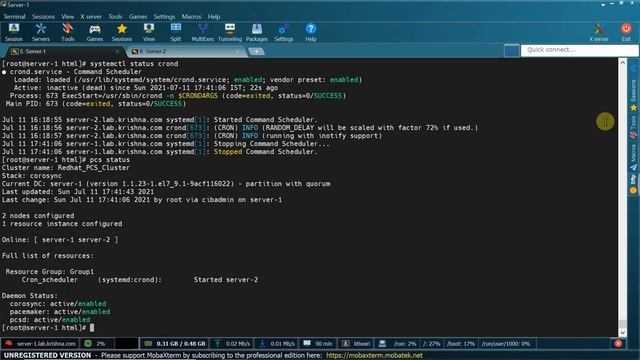640x360 pixels.
Task: Click the ktiwari user status item
Action: pyautogui.click(x=356, y=344)
